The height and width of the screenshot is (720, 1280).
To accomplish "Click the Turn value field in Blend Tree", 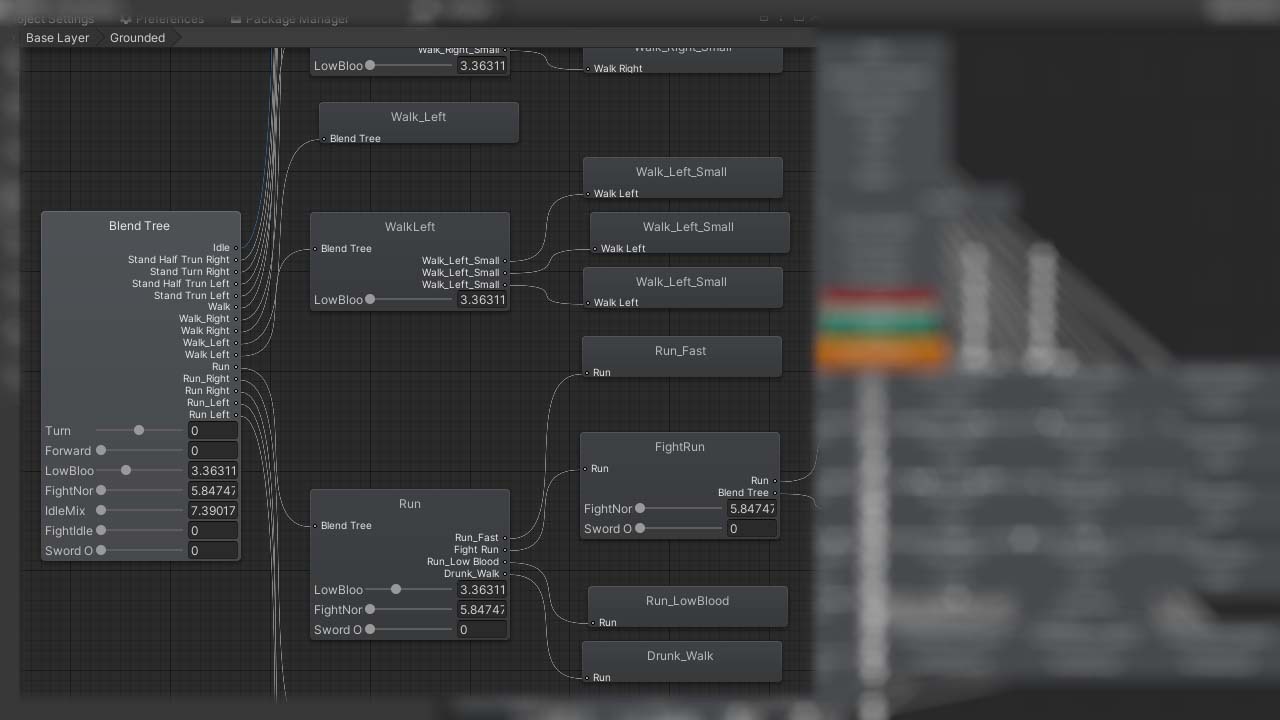I will click(x=213, y=431).
